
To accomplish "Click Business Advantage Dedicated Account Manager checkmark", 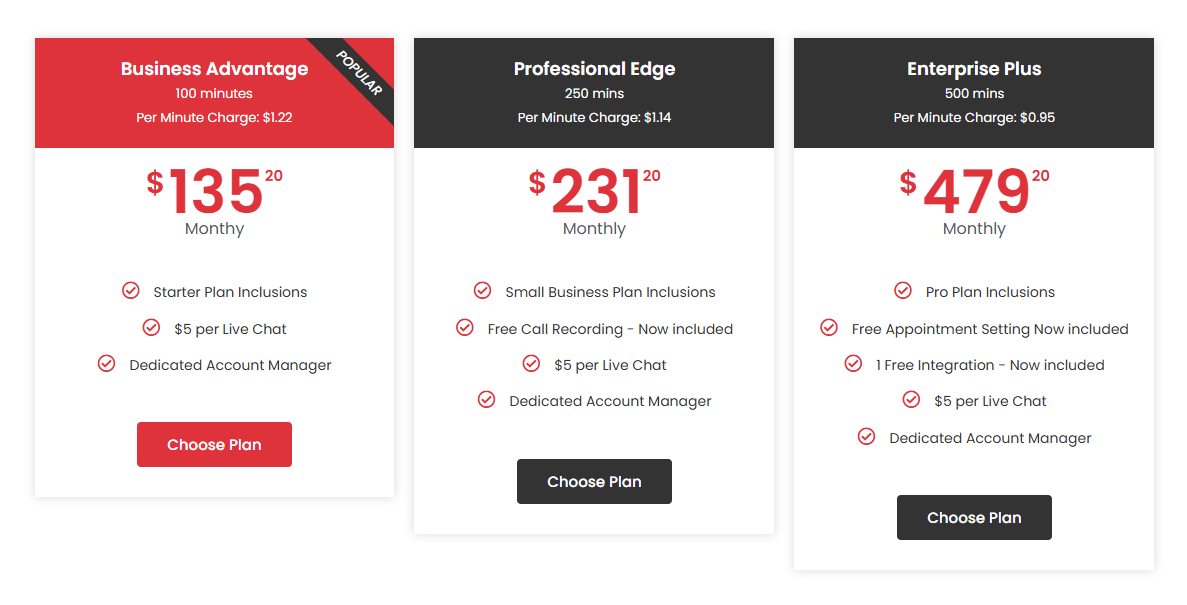I will (107, 364).
